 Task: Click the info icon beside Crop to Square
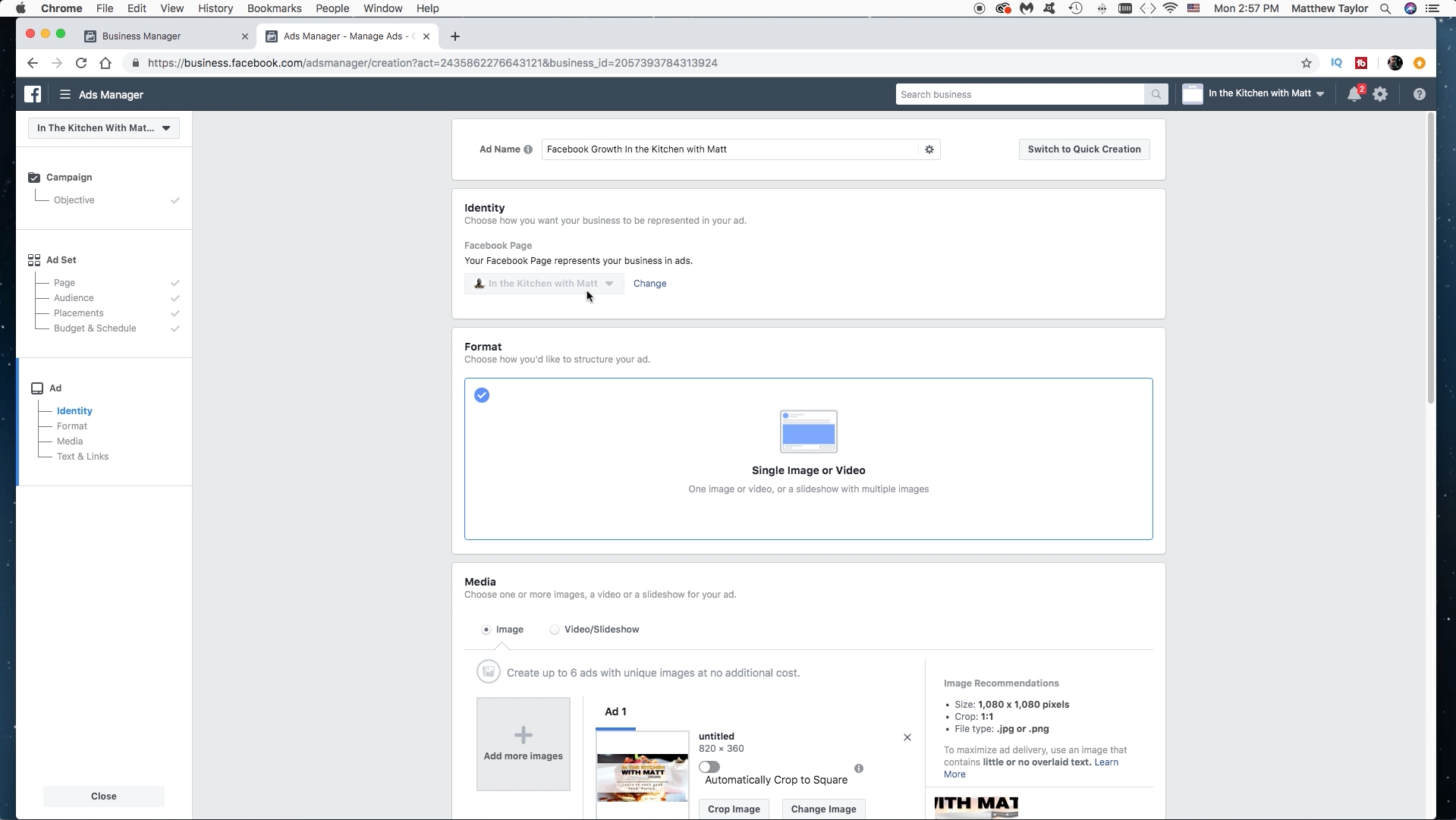[859, 768]
